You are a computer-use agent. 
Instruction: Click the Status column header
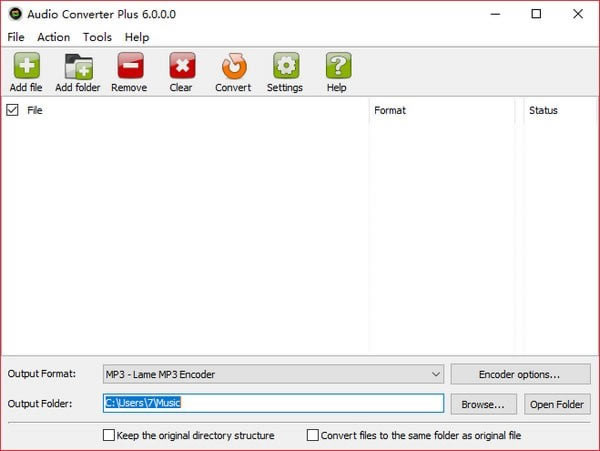543,111
